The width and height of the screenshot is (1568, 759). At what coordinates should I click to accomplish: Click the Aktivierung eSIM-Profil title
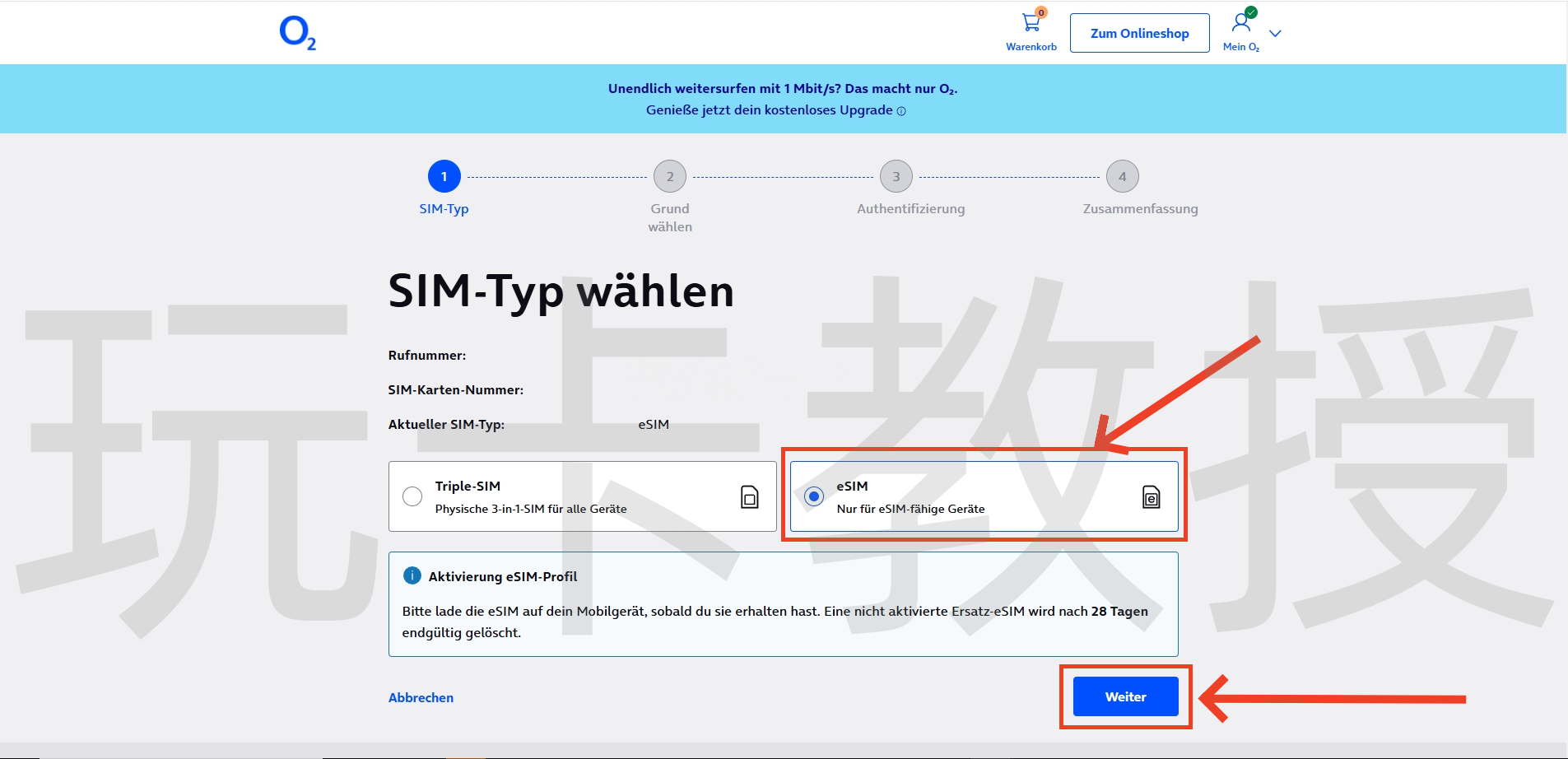click(x=503, y=577)
